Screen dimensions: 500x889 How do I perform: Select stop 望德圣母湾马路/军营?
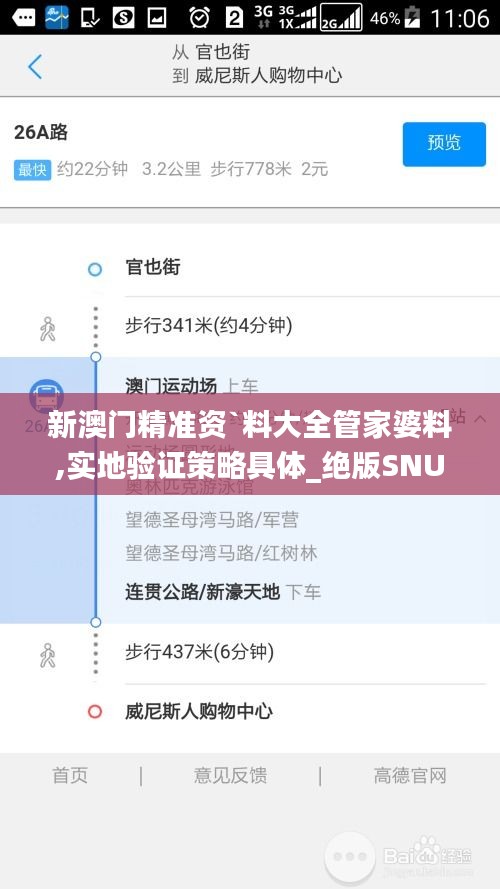[x=212, y=519]
